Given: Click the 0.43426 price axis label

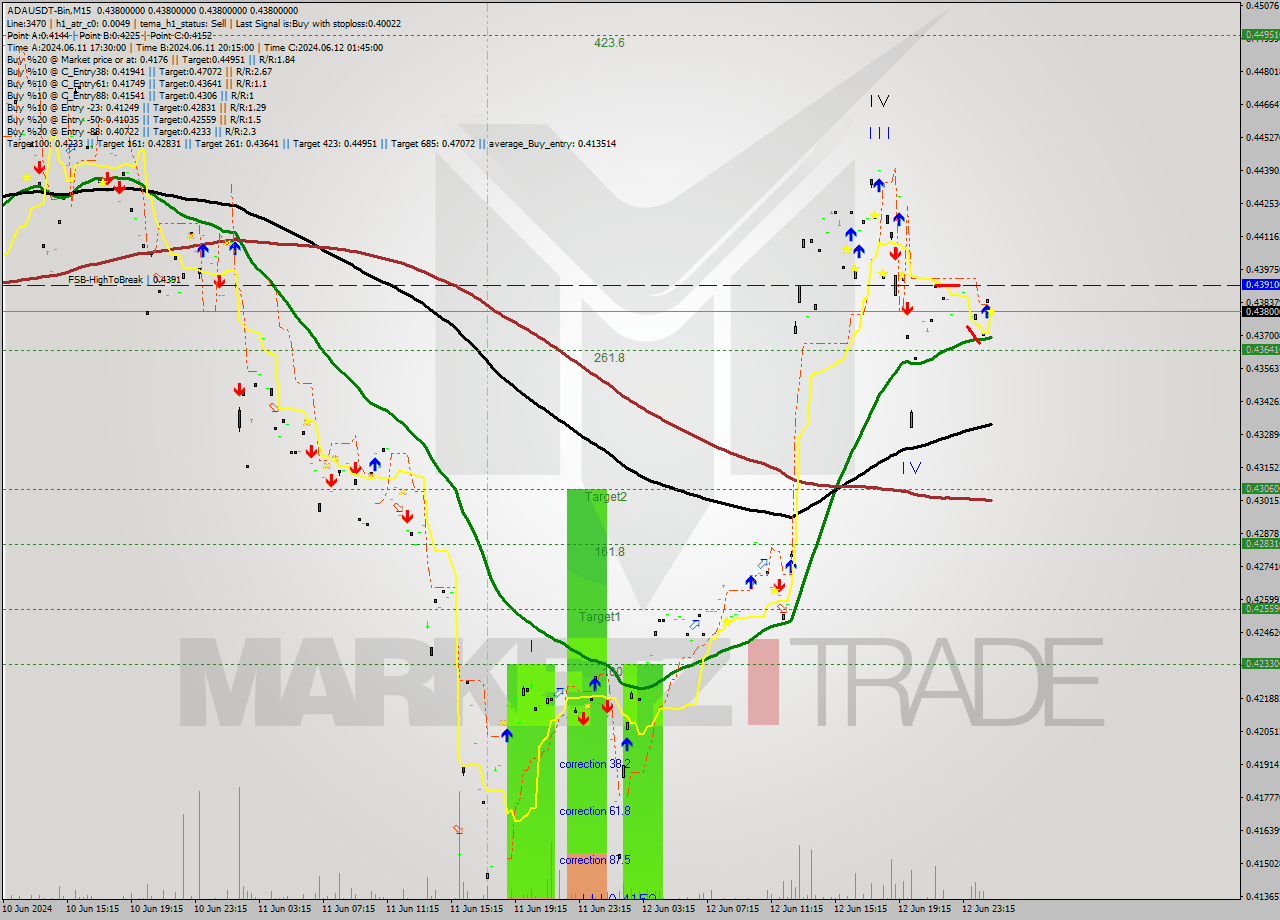Looking at the screenshot, I should click(1262, 401).
